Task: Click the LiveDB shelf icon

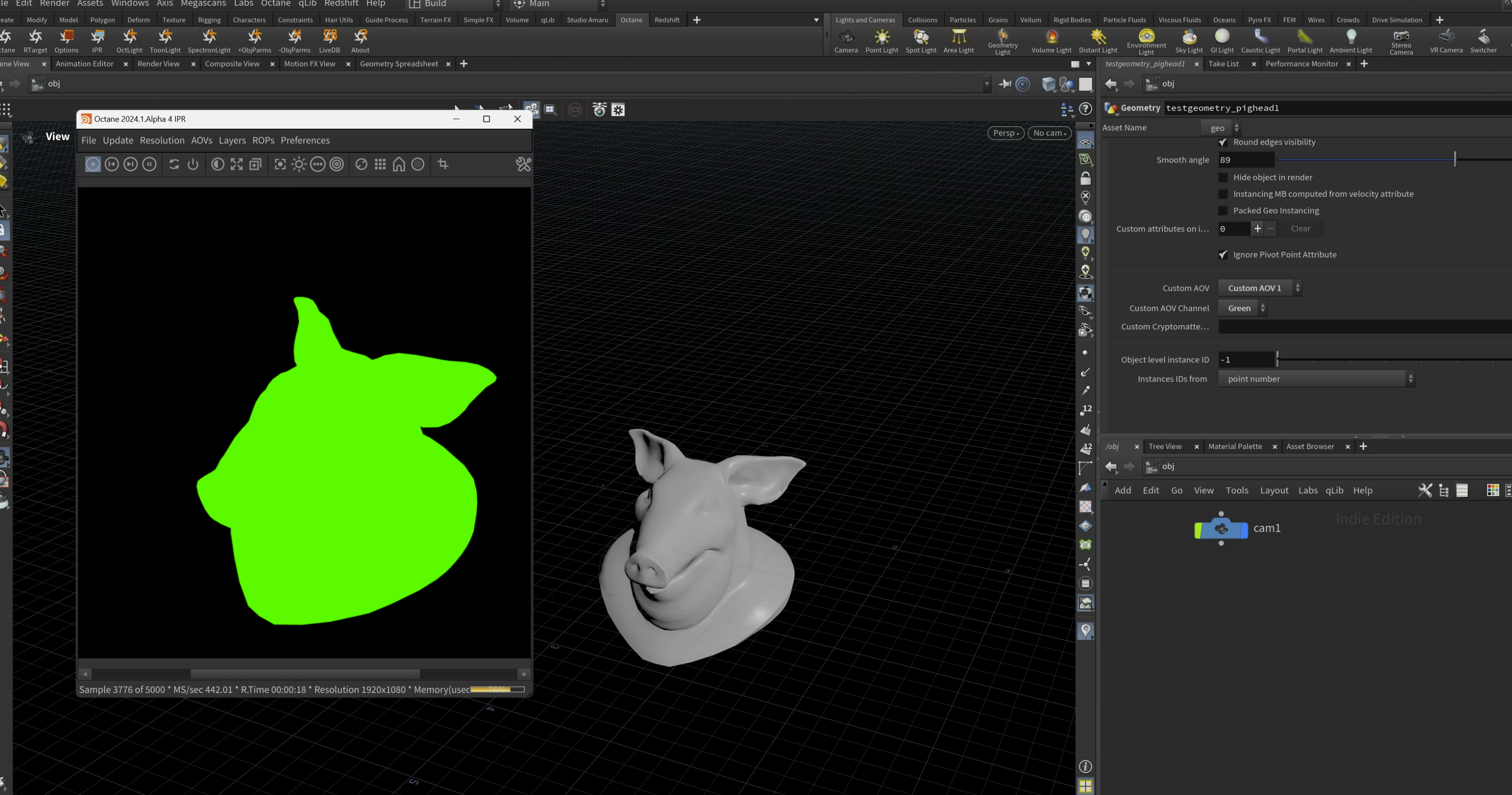Action: tap(329, 41)
